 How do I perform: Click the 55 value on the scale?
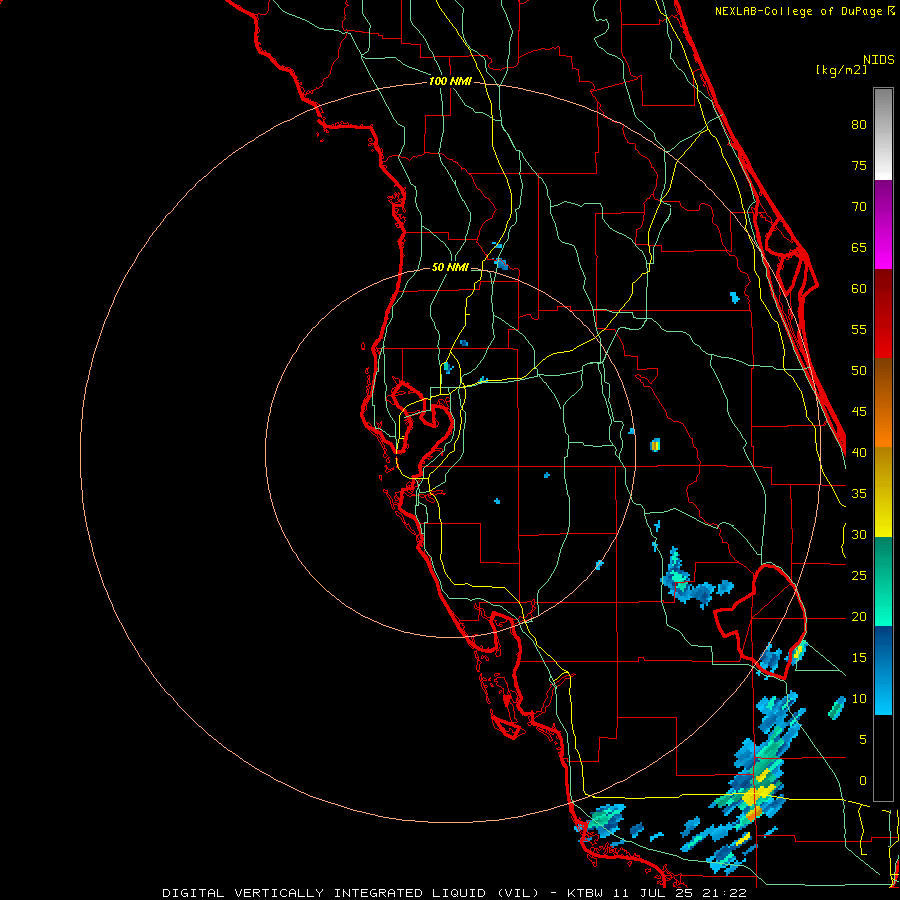point(859,329)
